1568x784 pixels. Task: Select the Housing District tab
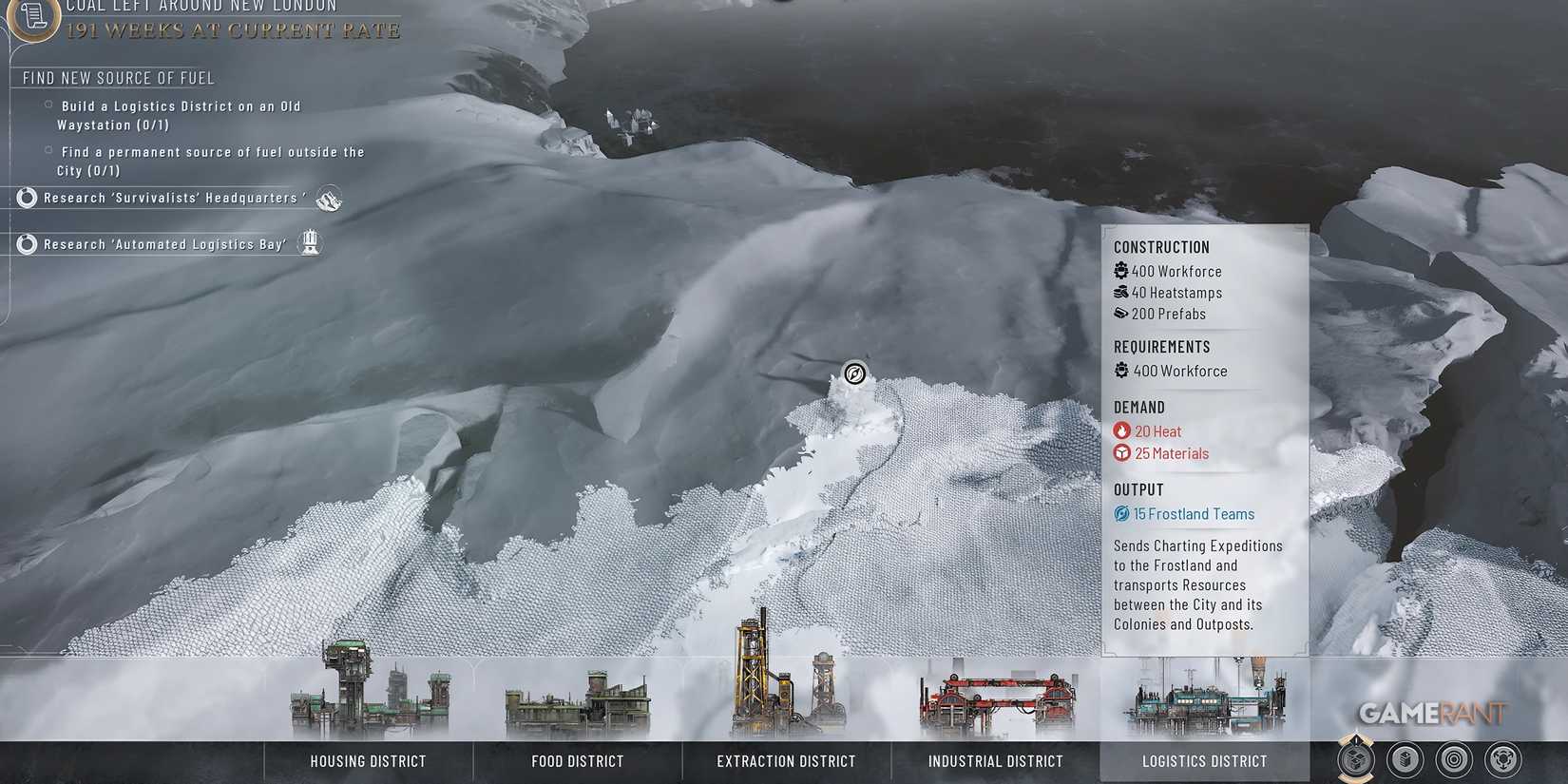point(368,761)
